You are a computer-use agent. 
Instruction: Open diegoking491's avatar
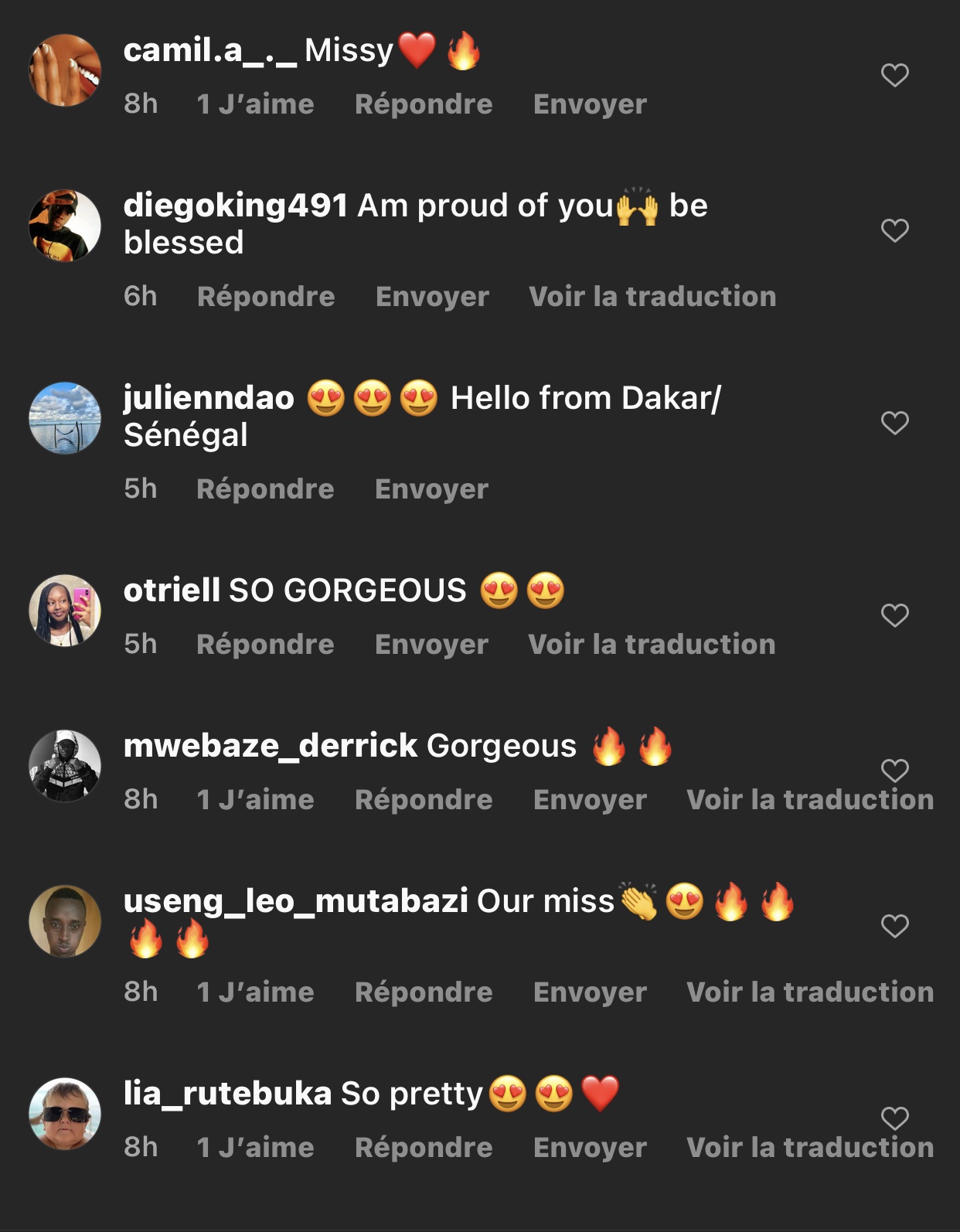(65, 226)
